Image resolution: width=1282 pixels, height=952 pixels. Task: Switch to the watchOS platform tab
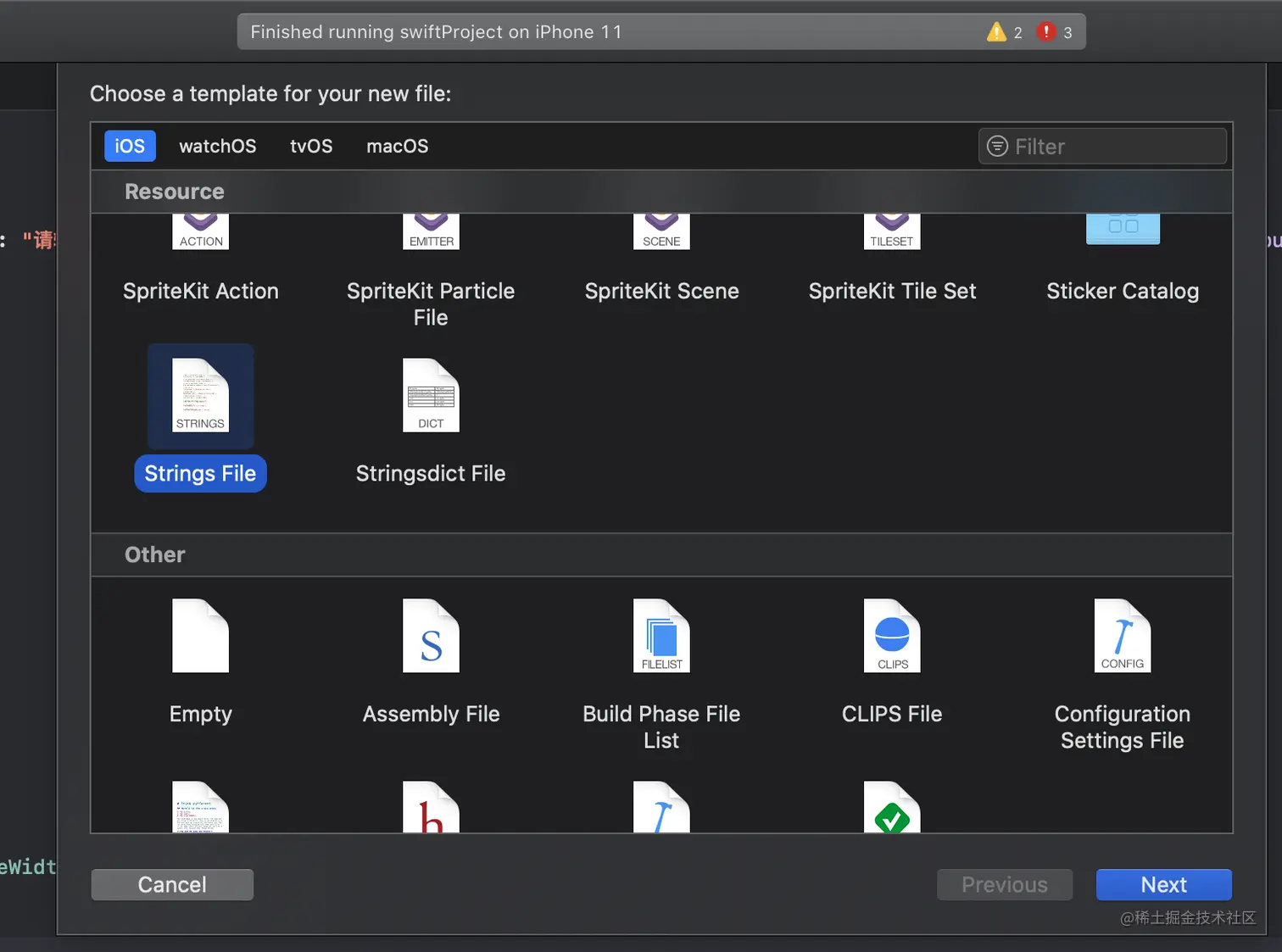[x=218, y=146]
